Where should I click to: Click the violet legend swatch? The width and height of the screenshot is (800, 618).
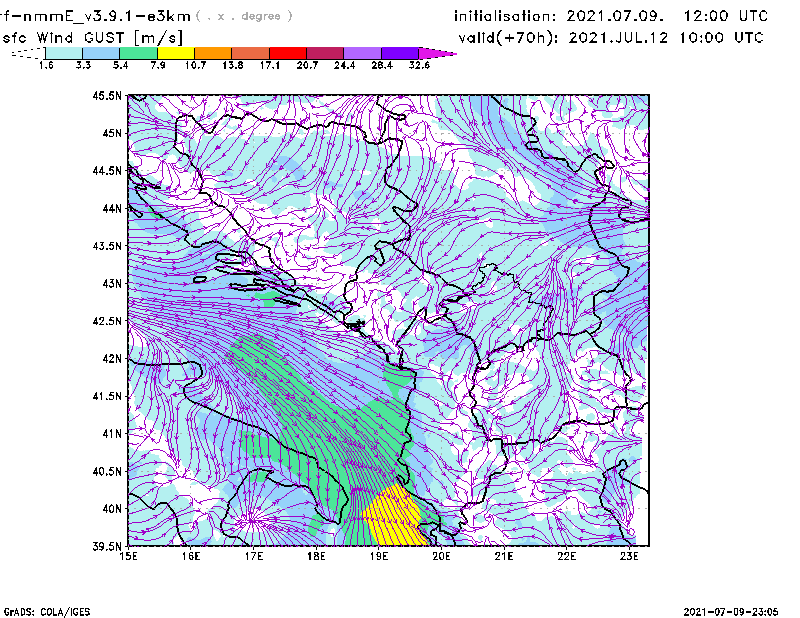400,53
